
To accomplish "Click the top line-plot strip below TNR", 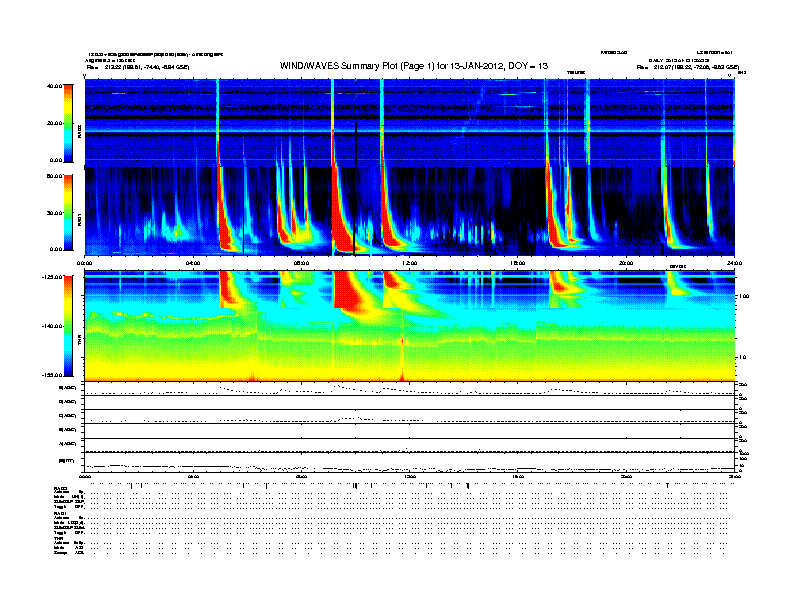I will click(409, 389).
